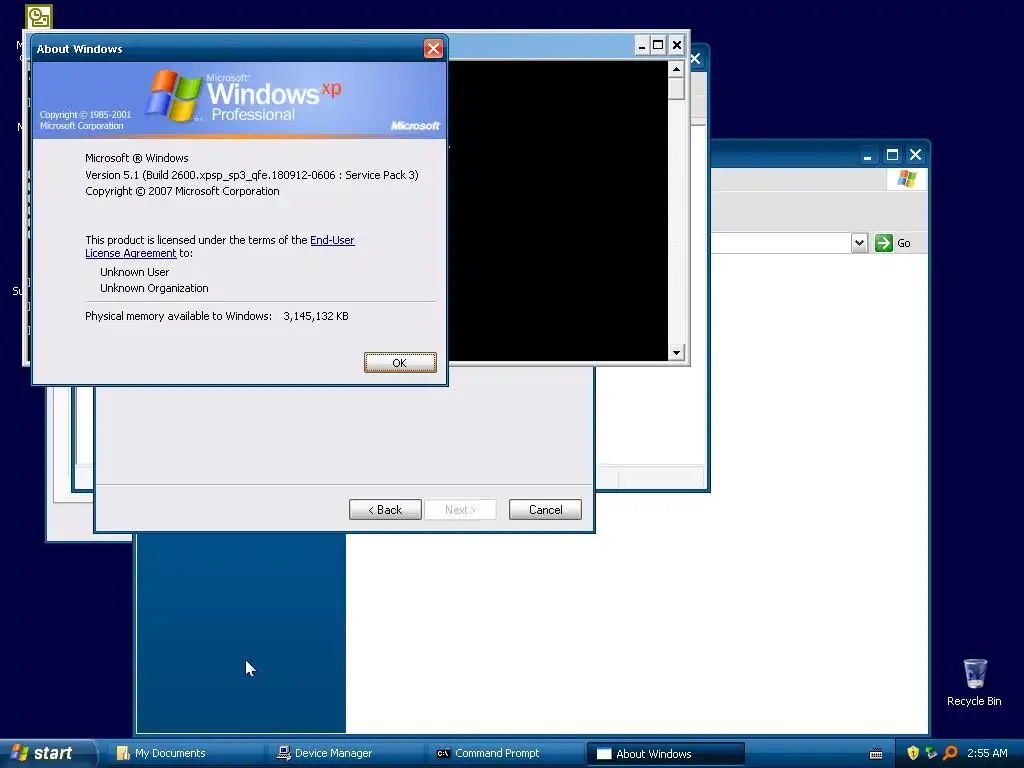Click the Go button in address bar
This screenshot has width=1024, height=768.
tap(893, 243)
